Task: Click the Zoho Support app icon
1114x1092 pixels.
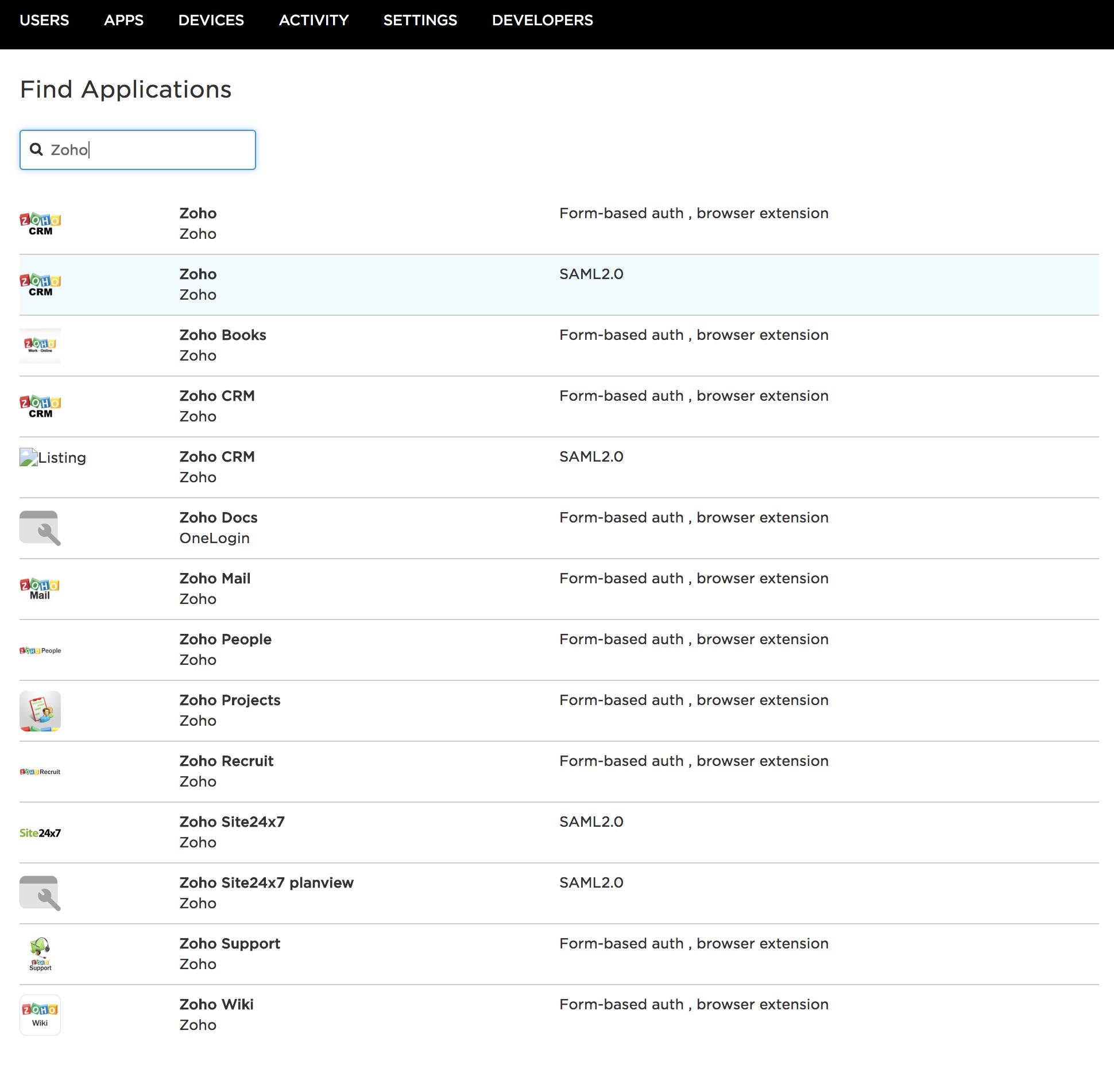Action: click(40, 954)
